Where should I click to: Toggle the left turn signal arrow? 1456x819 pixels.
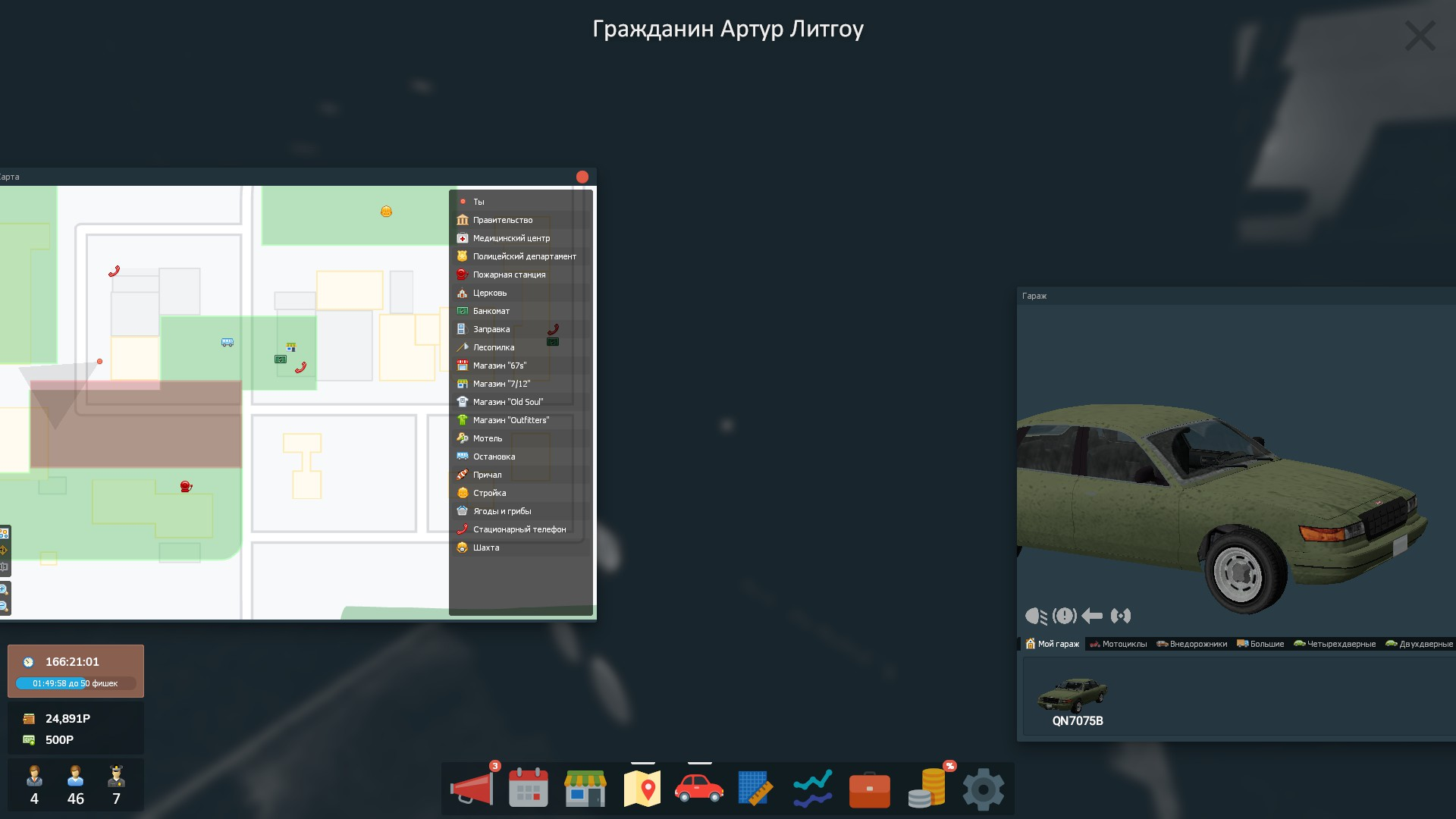(1092, 616)
